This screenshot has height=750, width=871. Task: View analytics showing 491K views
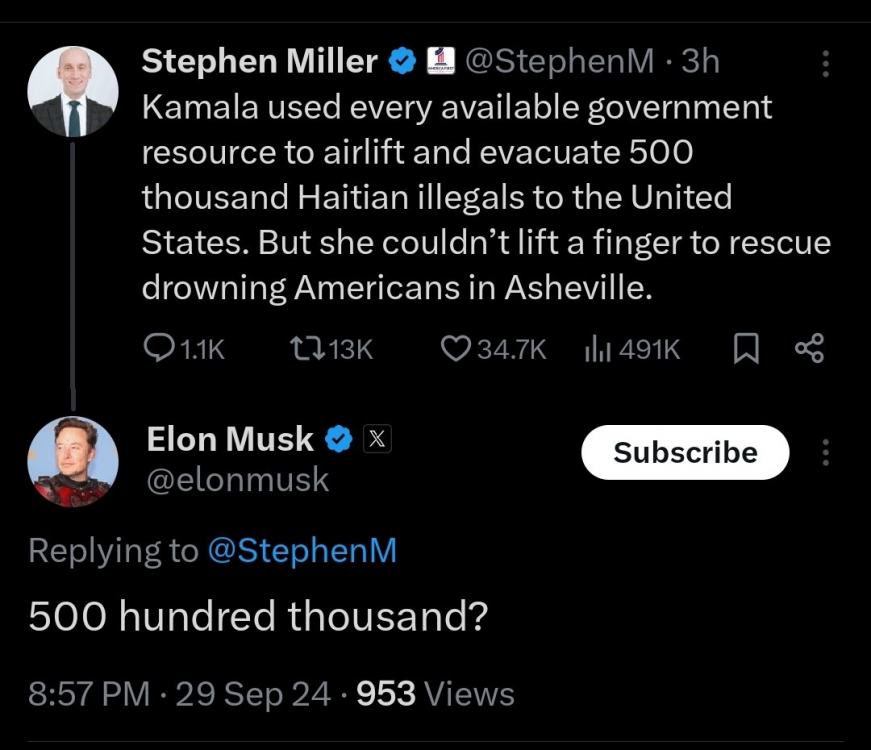click(x=597, y=348)
